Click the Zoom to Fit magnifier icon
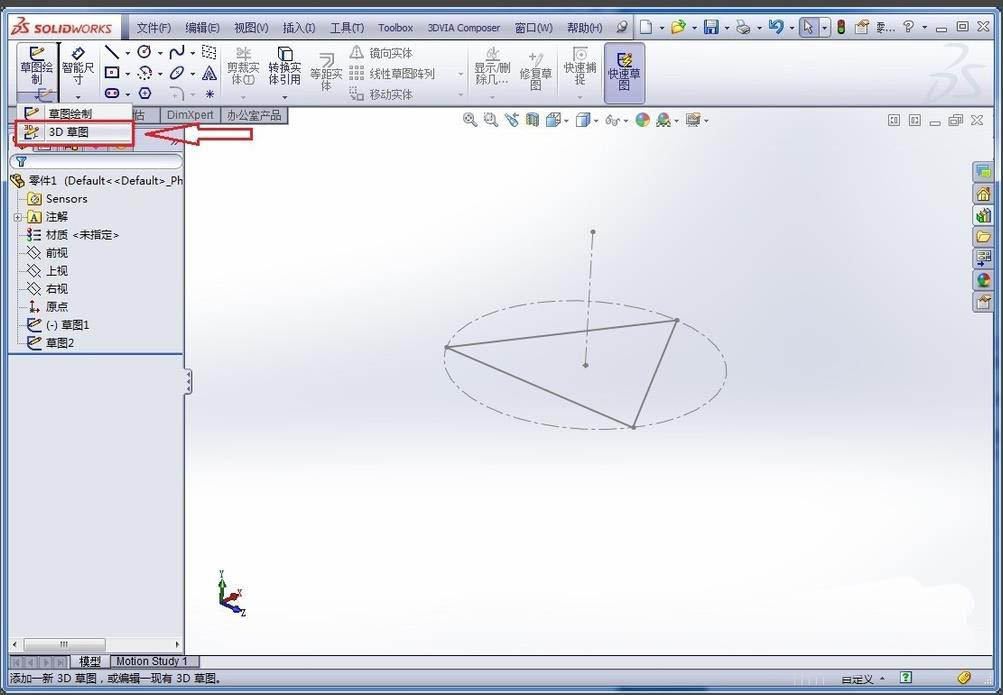1003x695 pixels. tap(470, 120)
